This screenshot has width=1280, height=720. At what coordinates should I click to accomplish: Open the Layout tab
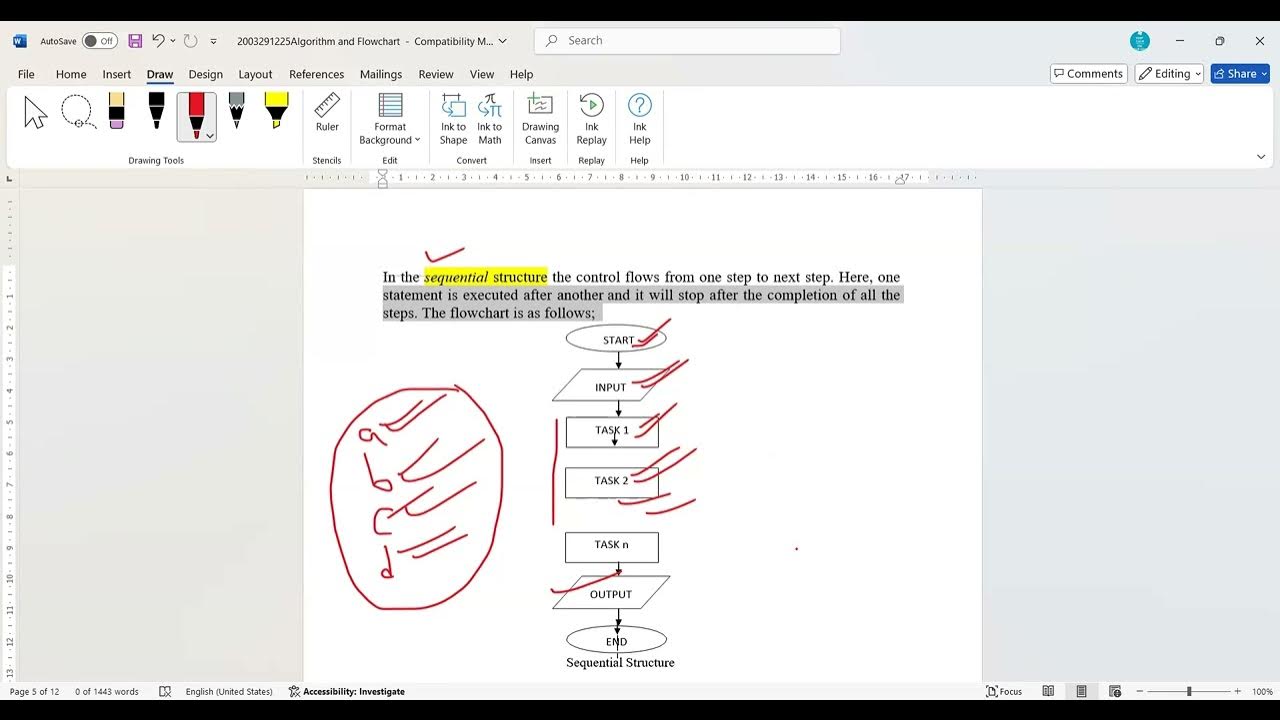pyautogui.click(x=255, y=74)
